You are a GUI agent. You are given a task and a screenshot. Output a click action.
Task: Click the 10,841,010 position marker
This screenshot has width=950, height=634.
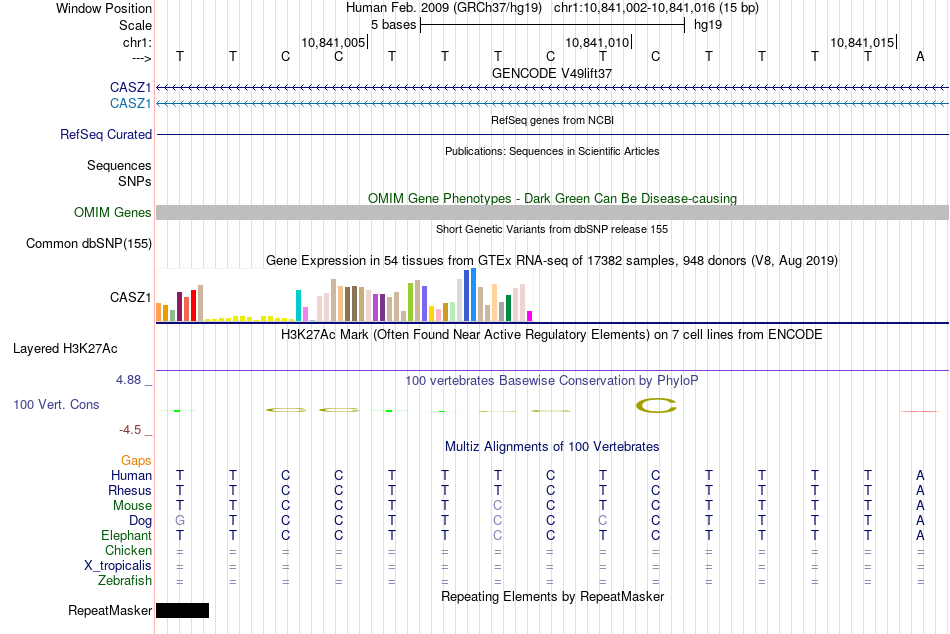597,42
